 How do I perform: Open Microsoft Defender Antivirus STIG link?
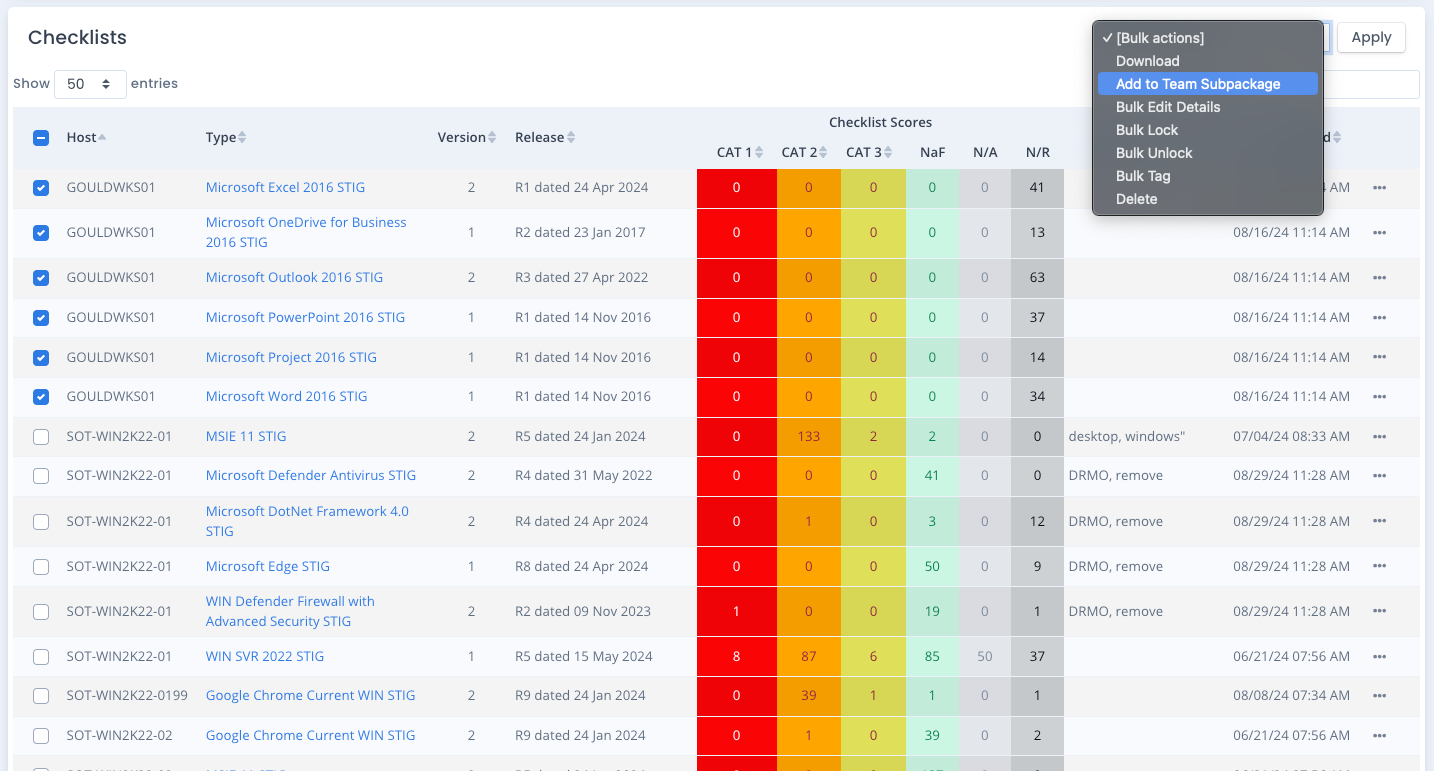310,475
